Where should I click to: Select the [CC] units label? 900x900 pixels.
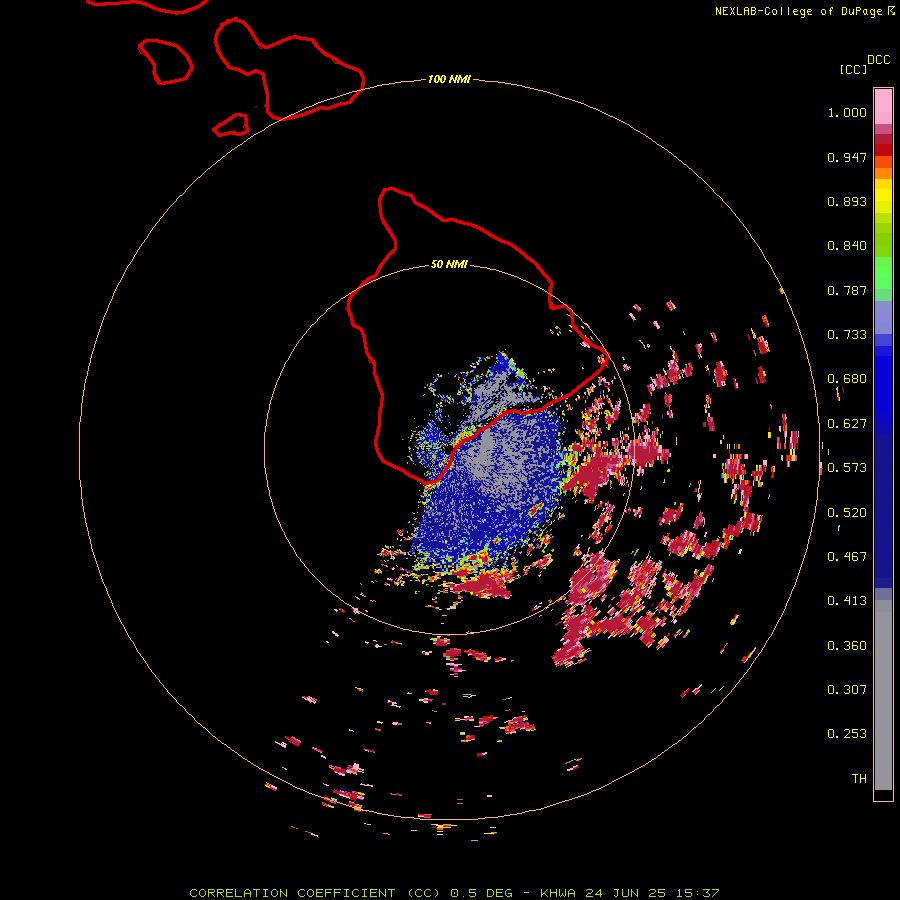pyautogui.click(x=853, y=70)
